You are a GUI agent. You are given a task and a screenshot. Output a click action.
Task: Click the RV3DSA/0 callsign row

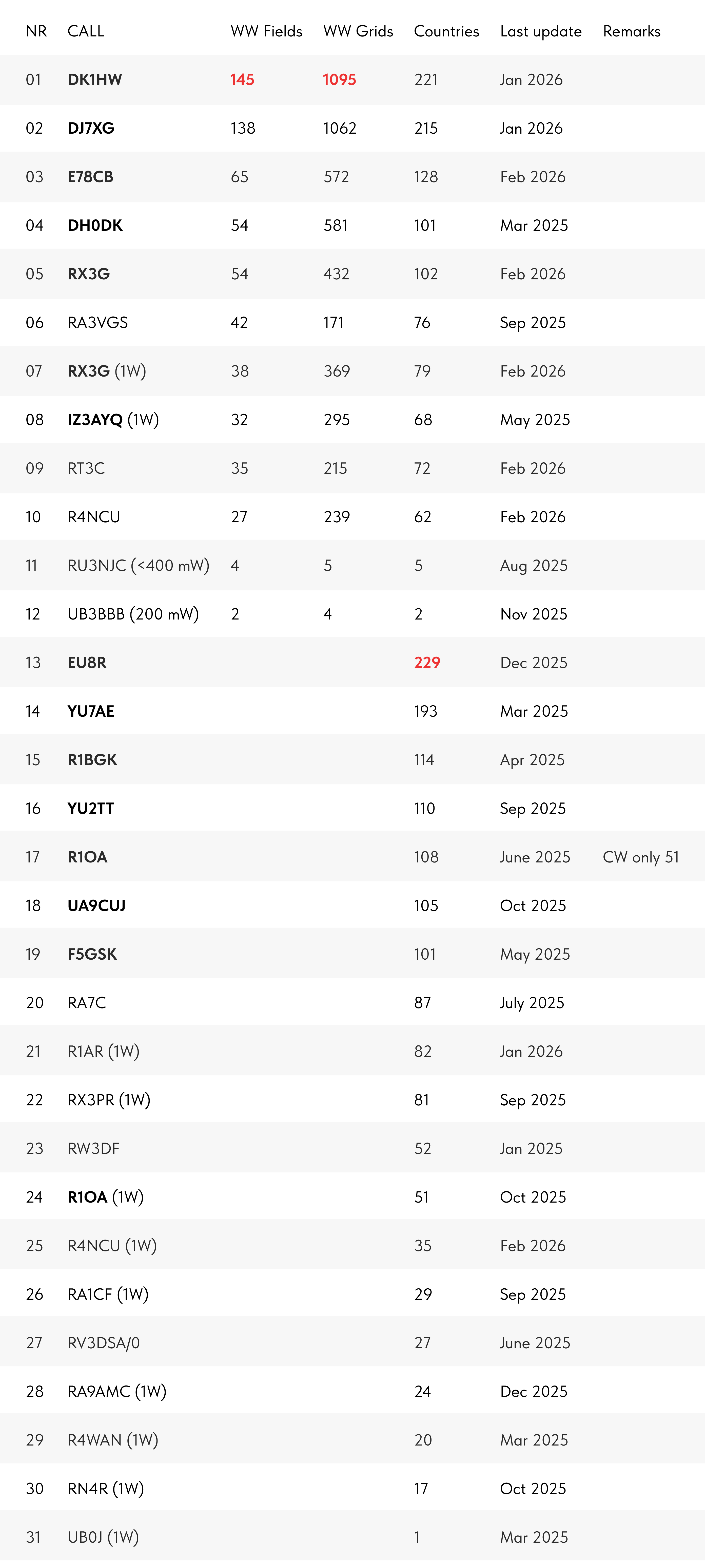coord(352,1343)
